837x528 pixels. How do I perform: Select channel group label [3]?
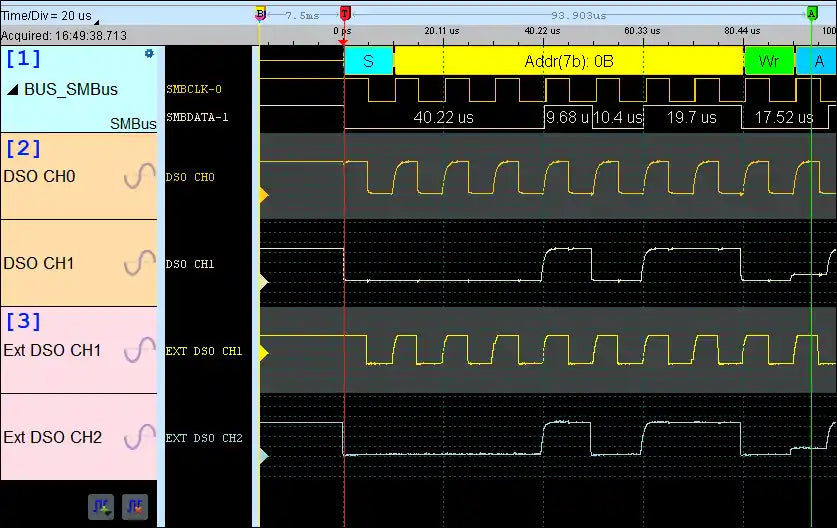click(x=23, y=321)
